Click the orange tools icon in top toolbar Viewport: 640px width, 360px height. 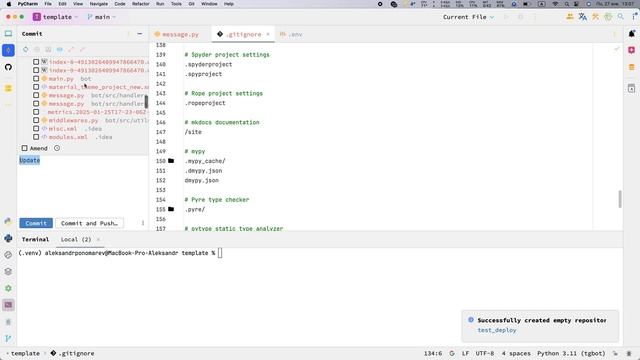point(596,17)
